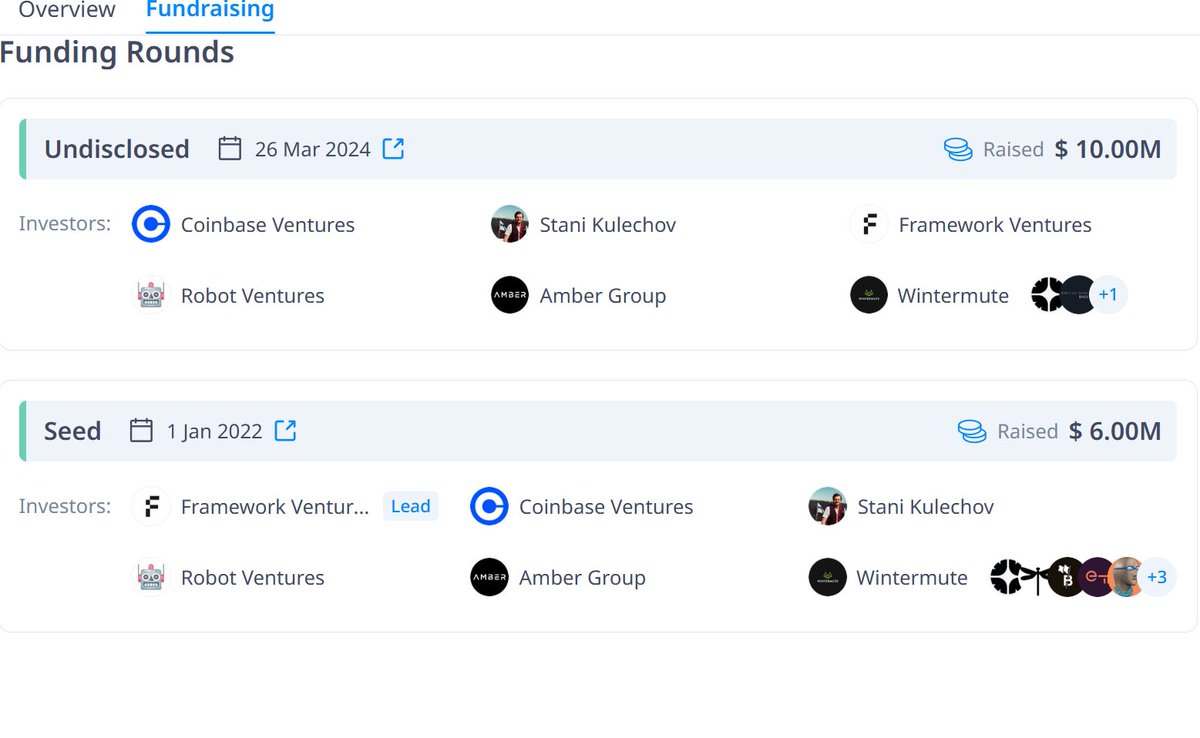Select the Fundraising tab
This screenshot has width=1200, height=738.
pos(210,11)
